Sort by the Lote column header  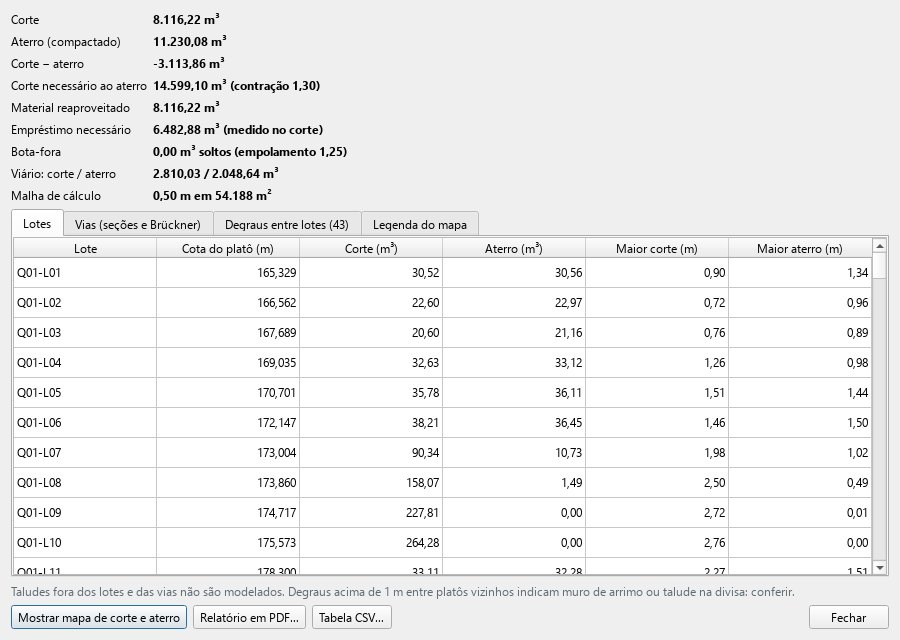click(x=85, y=249)
